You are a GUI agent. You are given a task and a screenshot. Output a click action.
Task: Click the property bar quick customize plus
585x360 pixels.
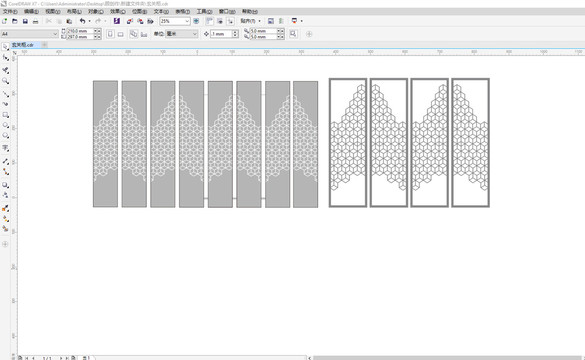(309, 34)
